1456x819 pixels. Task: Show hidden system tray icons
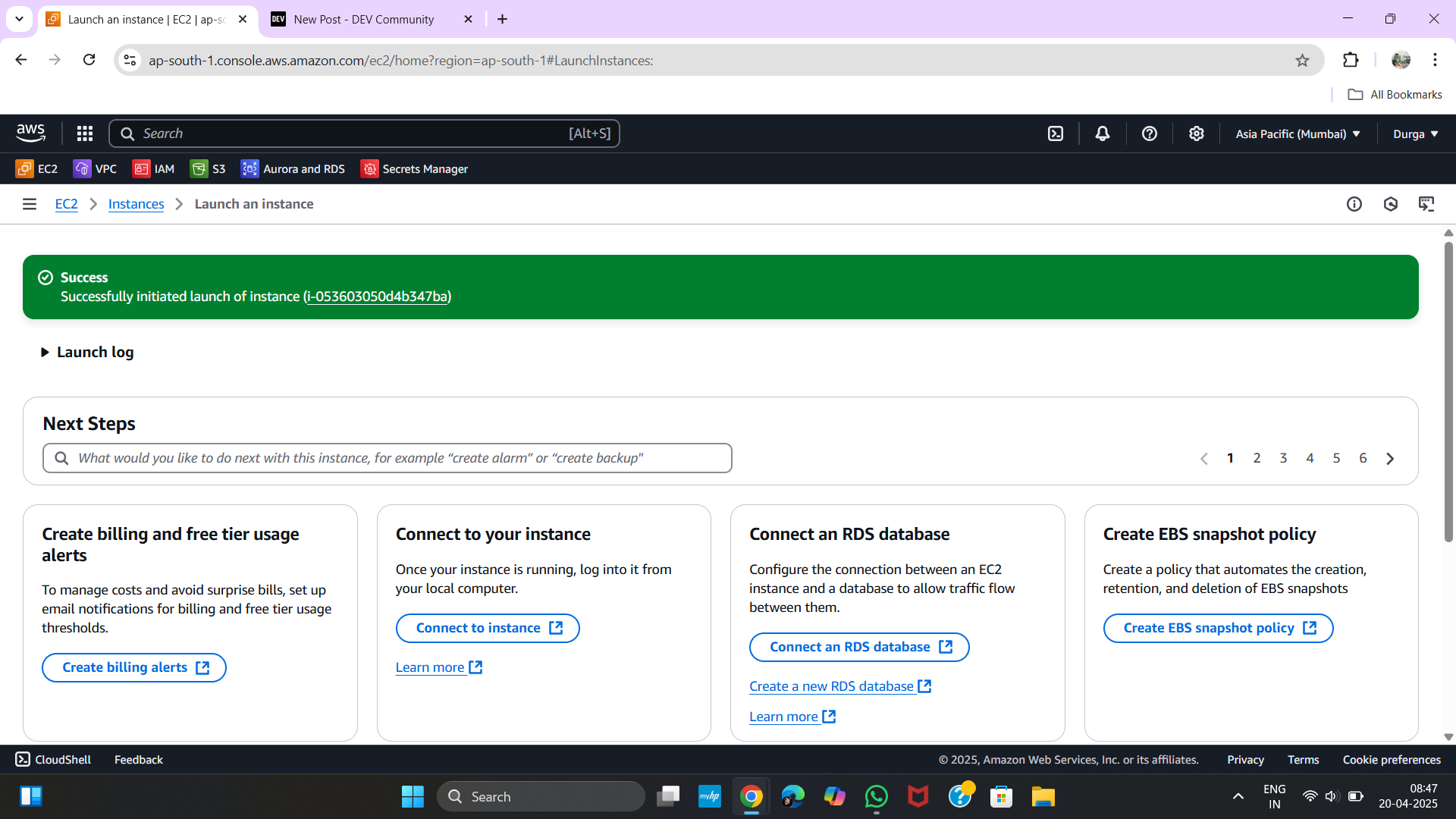point(1238,796)
